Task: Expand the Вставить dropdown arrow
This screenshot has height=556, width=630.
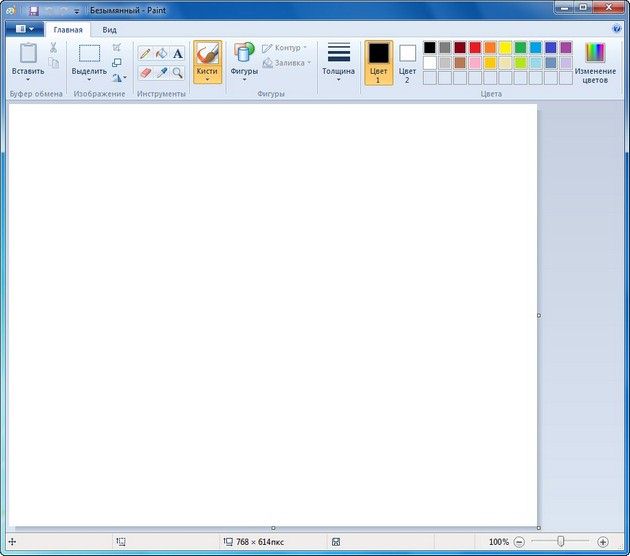Action: (28, 80)
